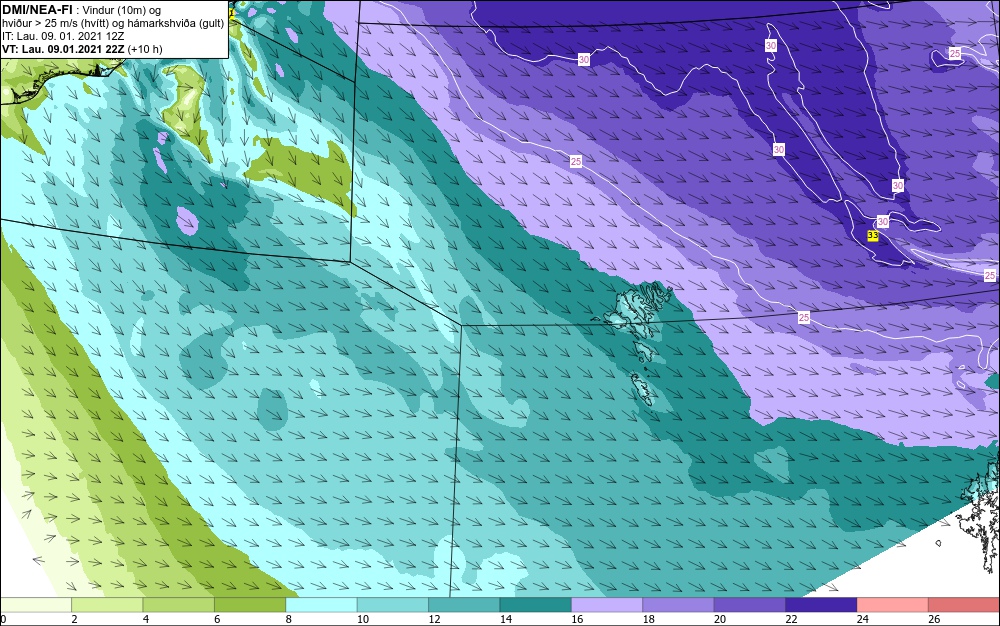
Task: Click the legend tick label "14"
Action: tap(506, 619)
